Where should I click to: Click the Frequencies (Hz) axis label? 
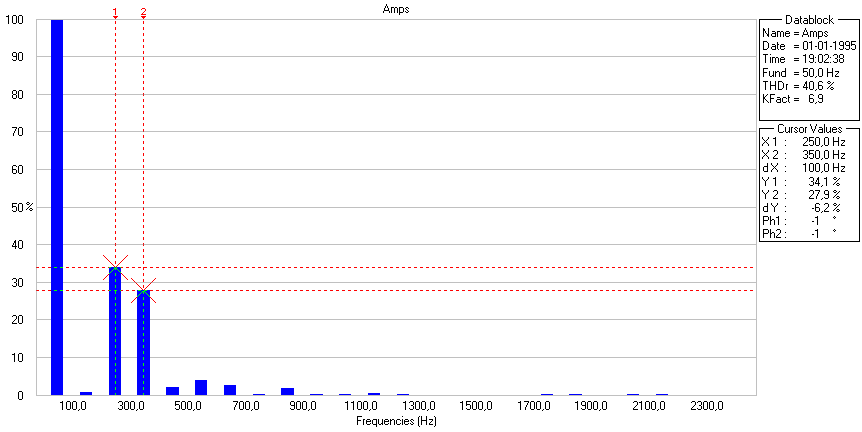click(396, 422)
